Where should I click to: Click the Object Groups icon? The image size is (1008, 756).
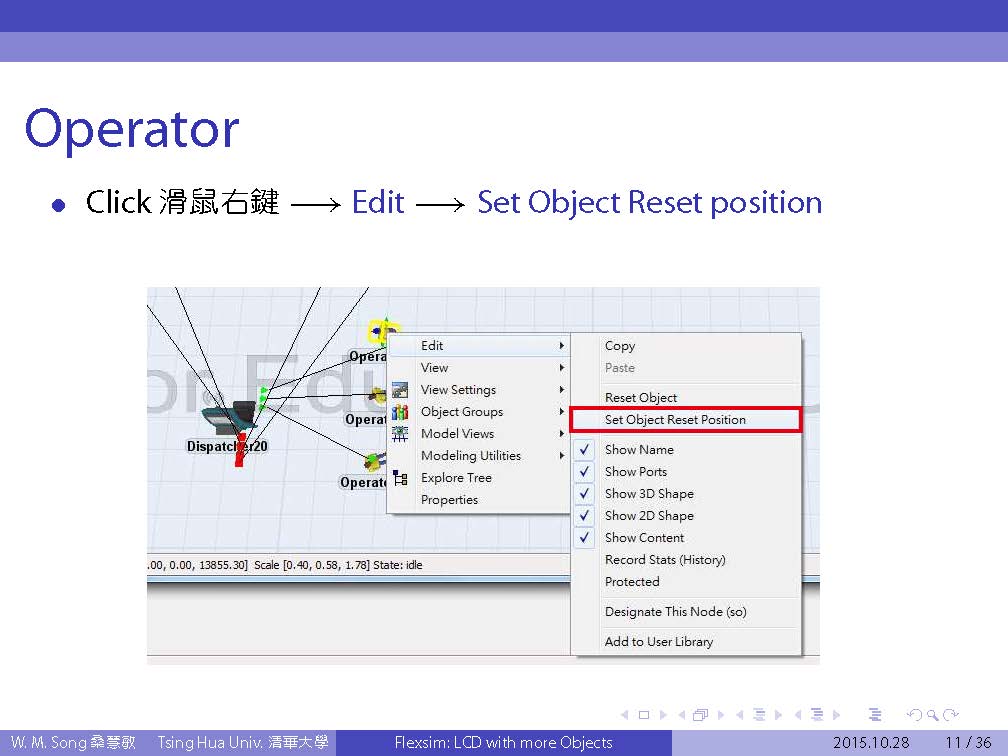[400, 412]
